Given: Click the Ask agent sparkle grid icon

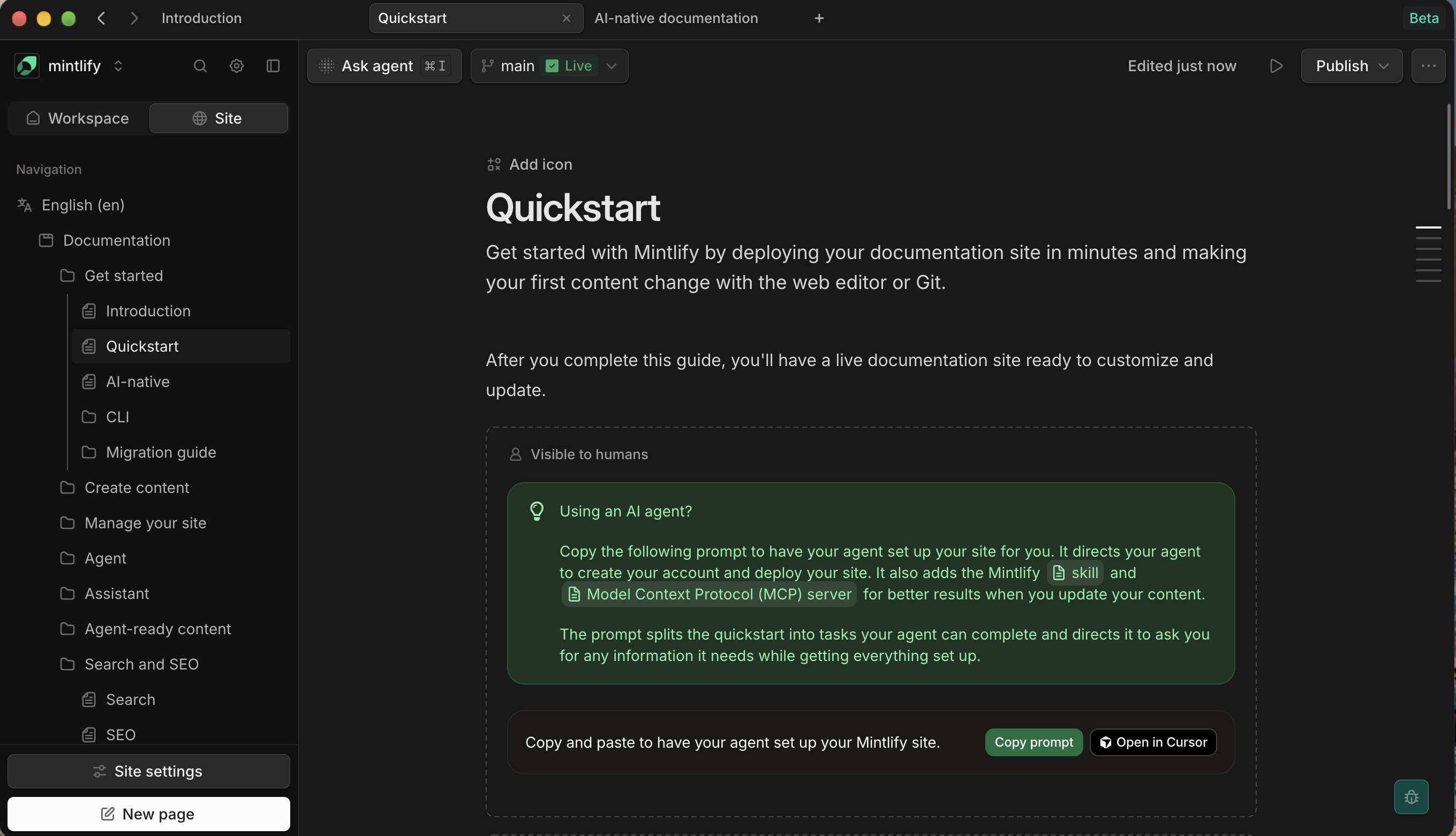Looking at the screenshot, I should click(326, 66).
